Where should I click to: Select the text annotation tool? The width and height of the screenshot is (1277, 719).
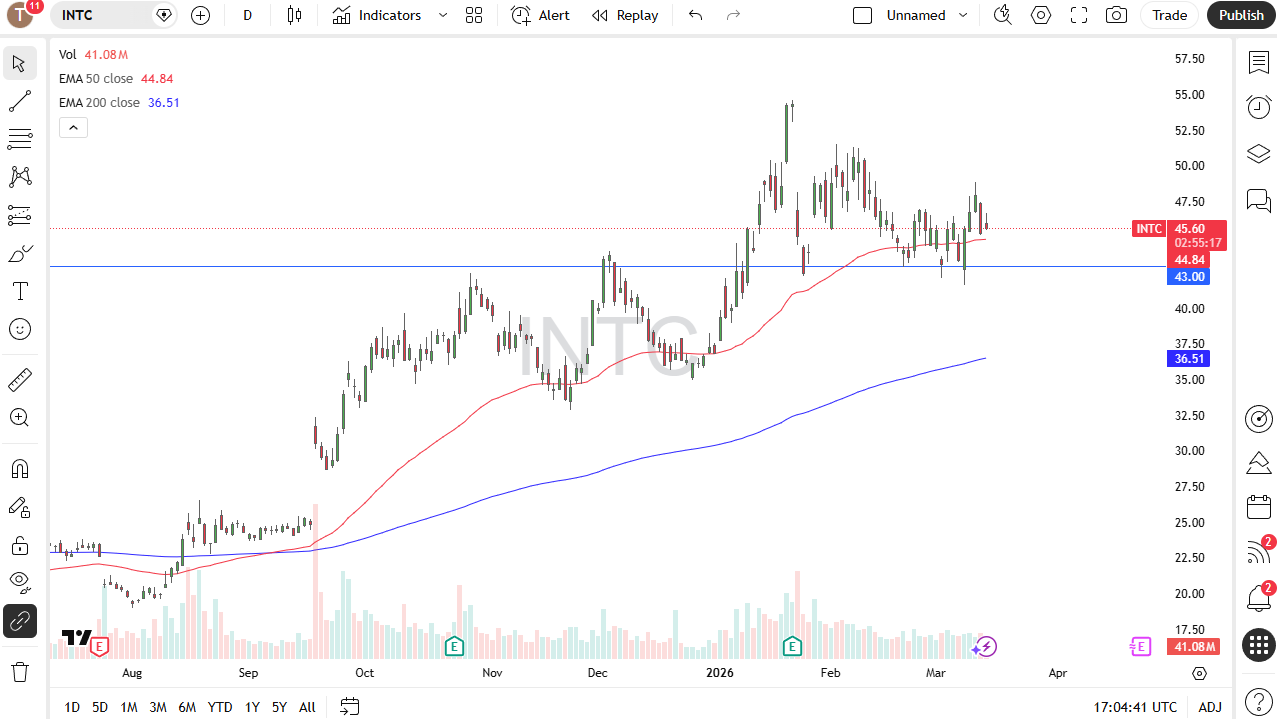click(19, 291)
